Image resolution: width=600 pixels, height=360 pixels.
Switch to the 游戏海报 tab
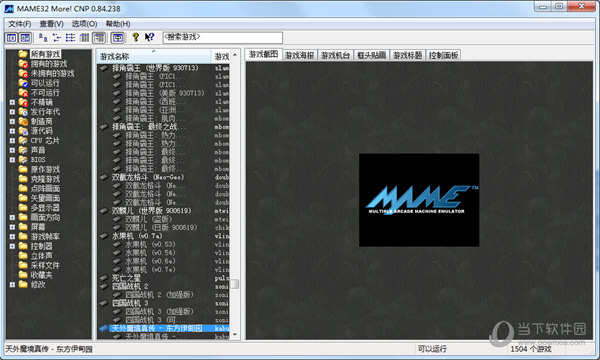(300, 55)
